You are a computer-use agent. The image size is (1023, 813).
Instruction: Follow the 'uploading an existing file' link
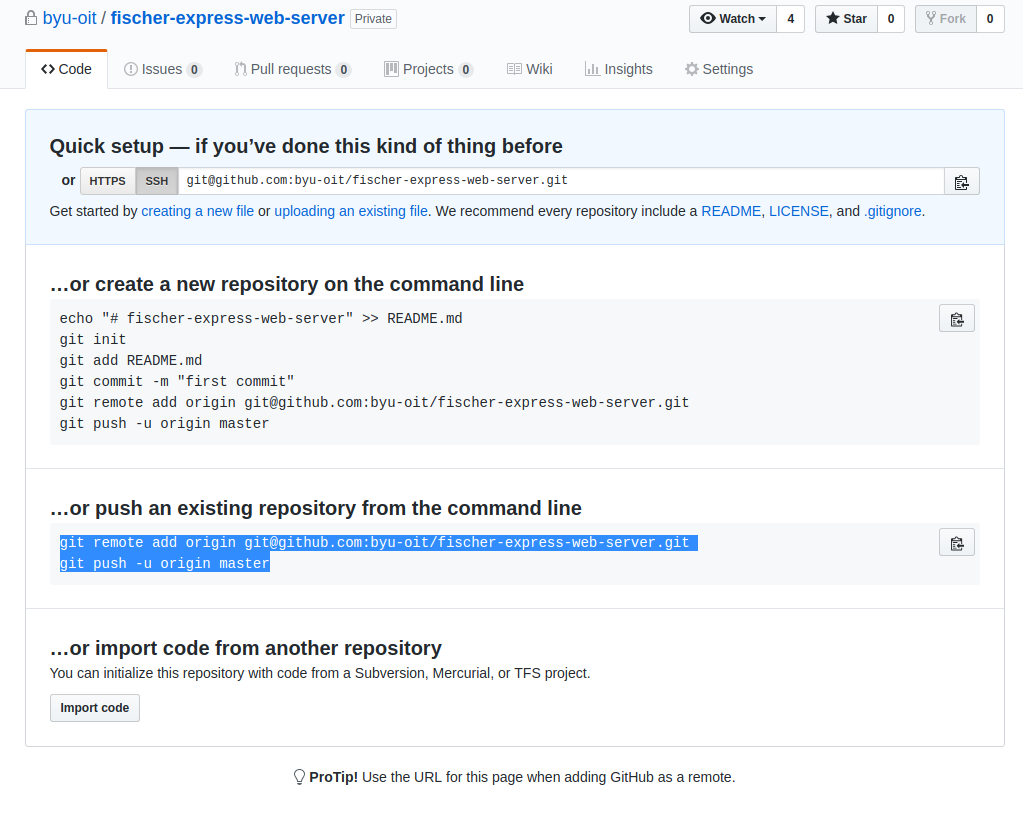[x=351, y=211]
